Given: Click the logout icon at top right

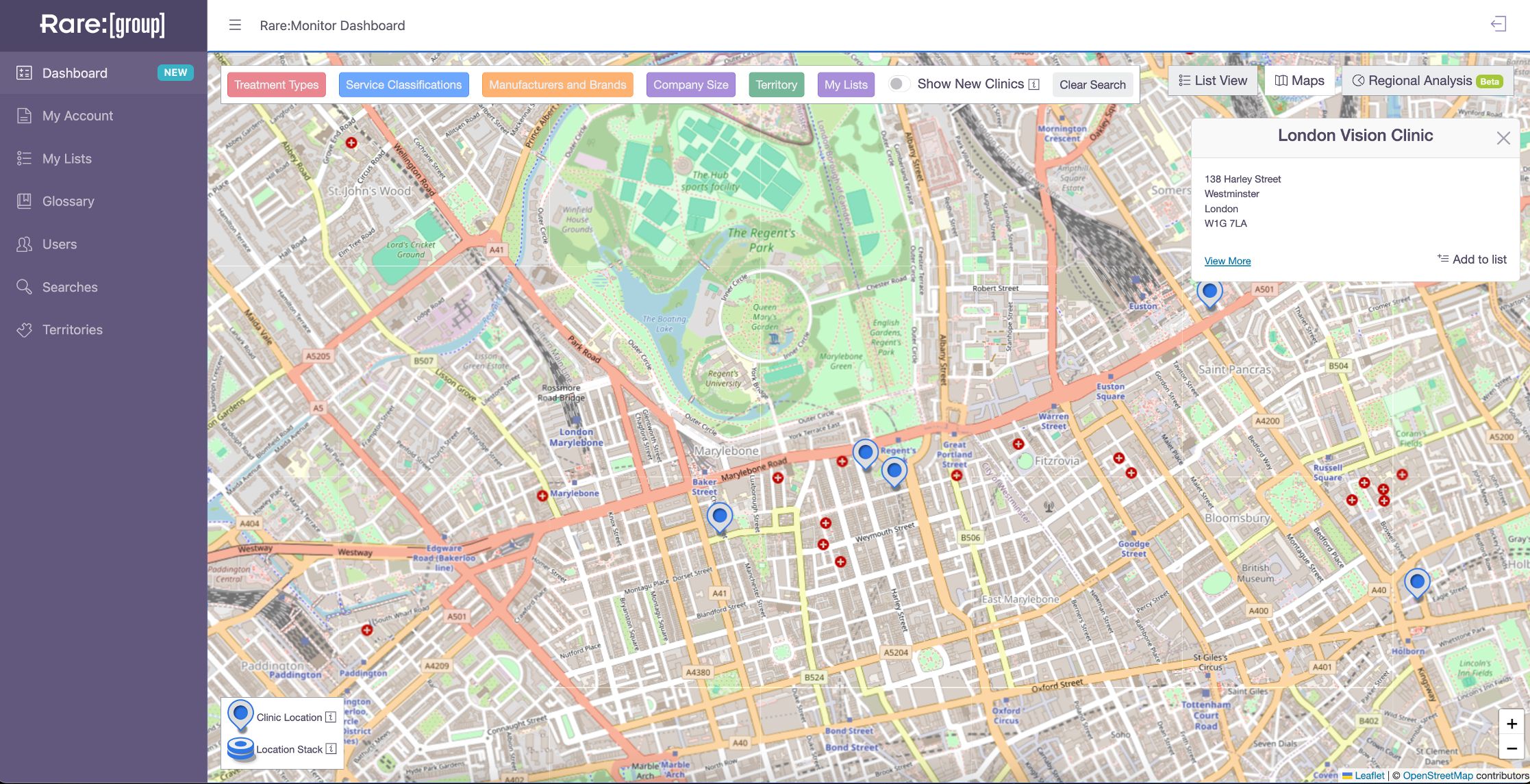Looking at the screenshot, I should click(1498, 25).
